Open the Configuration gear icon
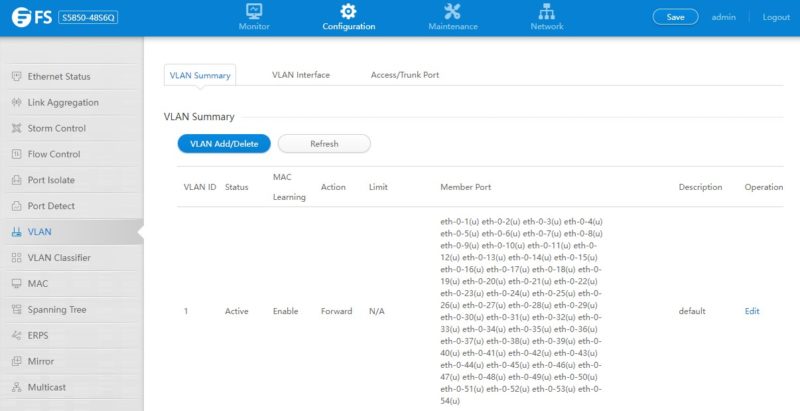The width and height of the screenshot is (800, 411). coord(348,11)
